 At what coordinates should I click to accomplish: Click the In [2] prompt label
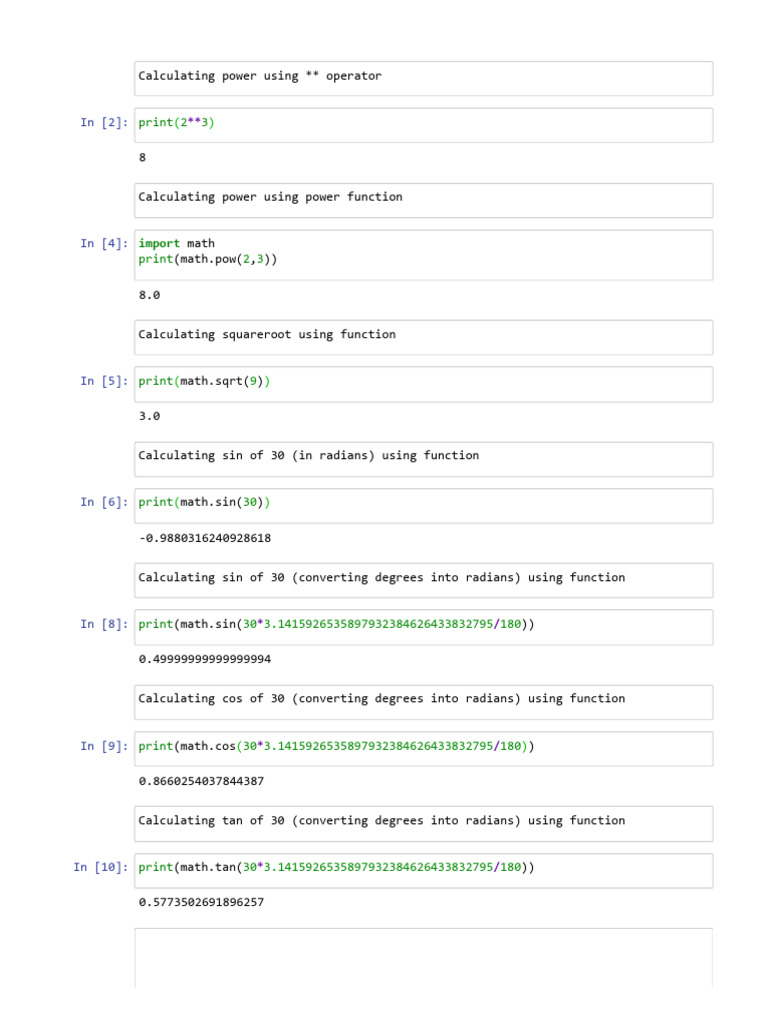[104, 123]
